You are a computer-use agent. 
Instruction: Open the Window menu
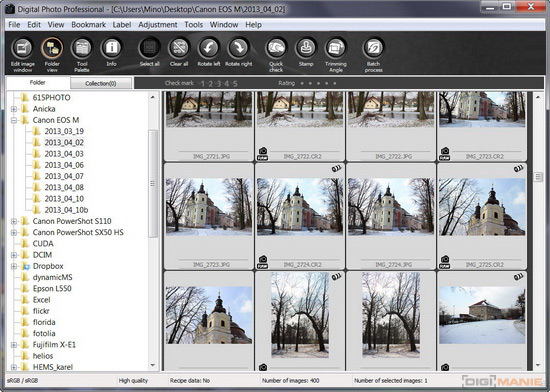click(x=224, y=25)
